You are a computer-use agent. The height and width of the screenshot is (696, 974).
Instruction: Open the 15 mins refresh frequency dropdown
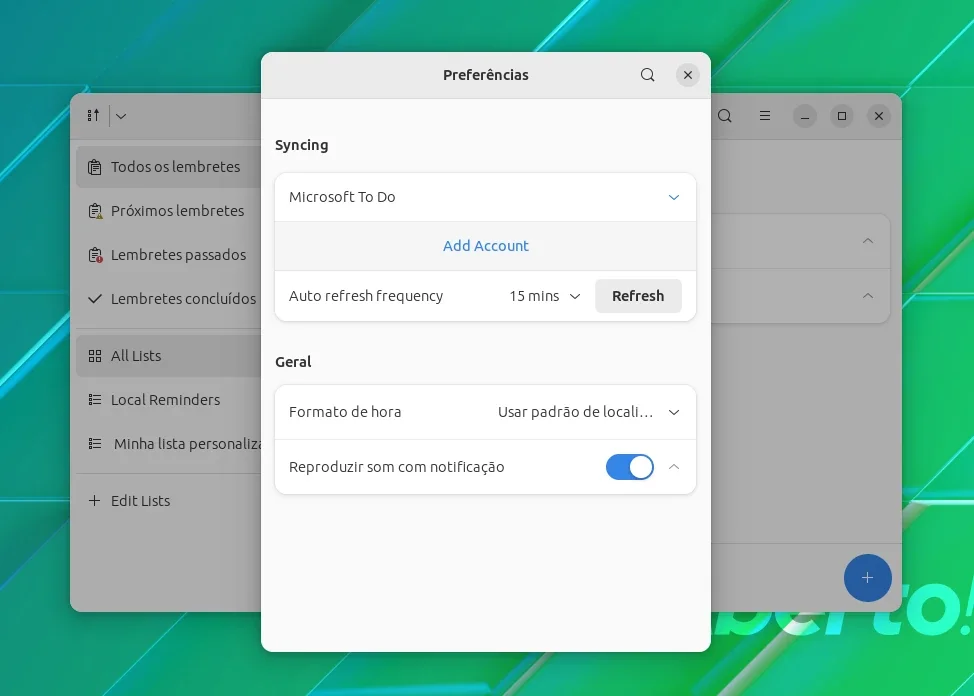[545, 296]
